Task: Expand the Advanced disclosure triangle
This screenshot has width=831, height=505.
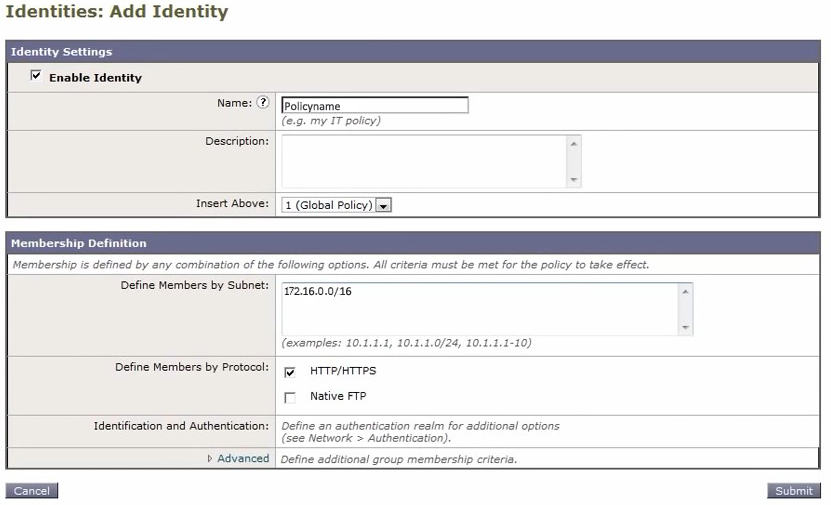Action: coord(210,459)
